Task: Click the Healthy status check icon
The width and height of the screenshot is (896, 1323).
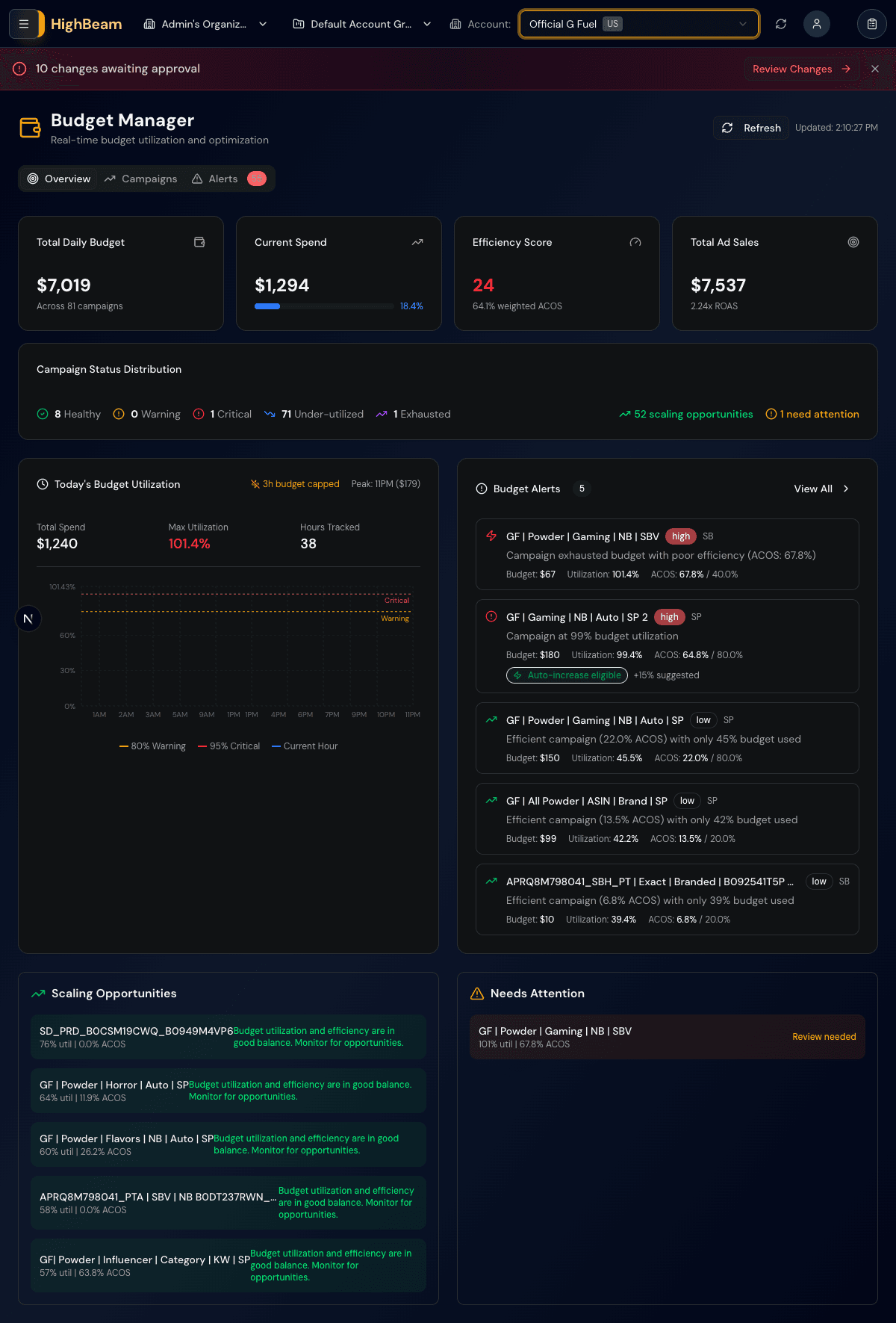Action: tap(43, 414)
